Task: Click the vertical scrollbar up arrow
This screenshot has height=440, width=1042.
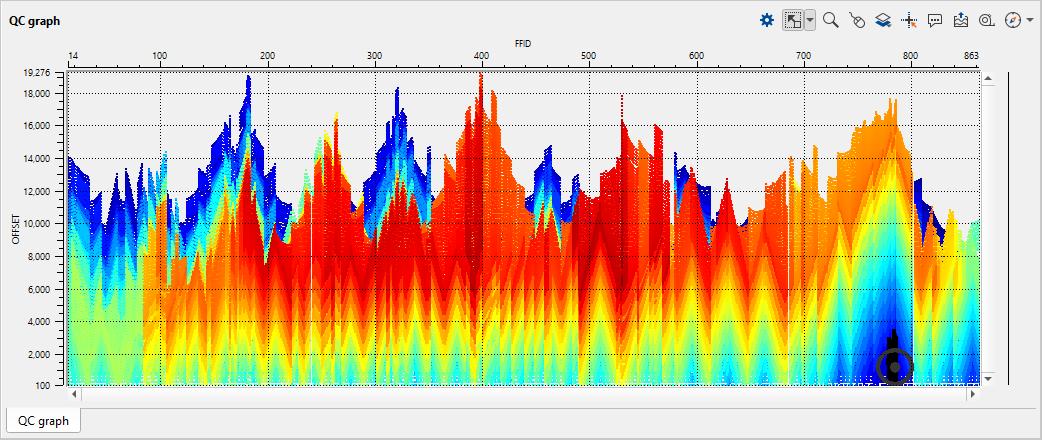Action: [987, 77]
